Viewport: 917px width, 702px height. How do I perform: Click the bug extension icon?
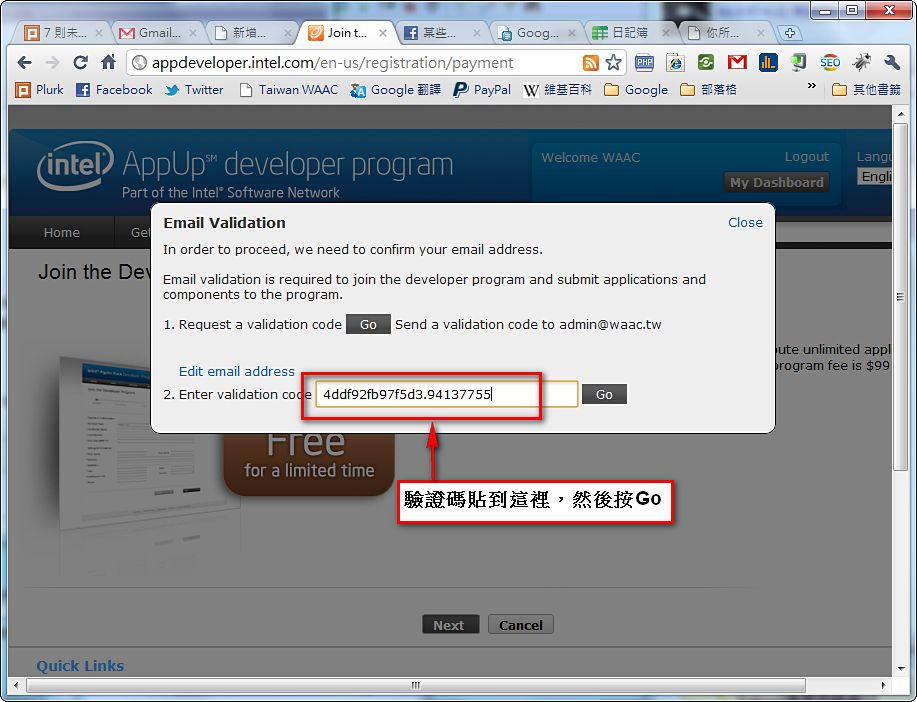coord(861,62)
